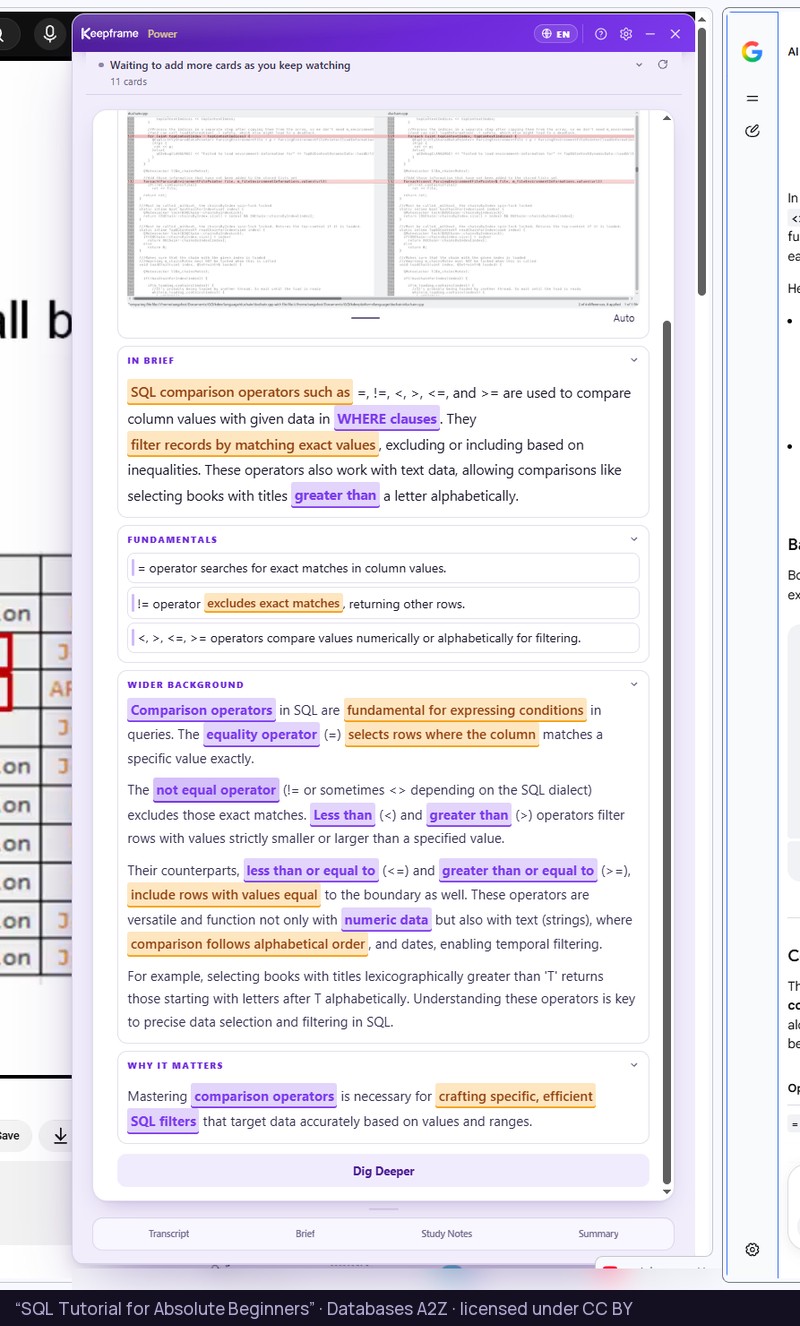Select the '= operator searches for exact matches' row
The width and height of the screenshot is (800, 1326).
[383, 568]
